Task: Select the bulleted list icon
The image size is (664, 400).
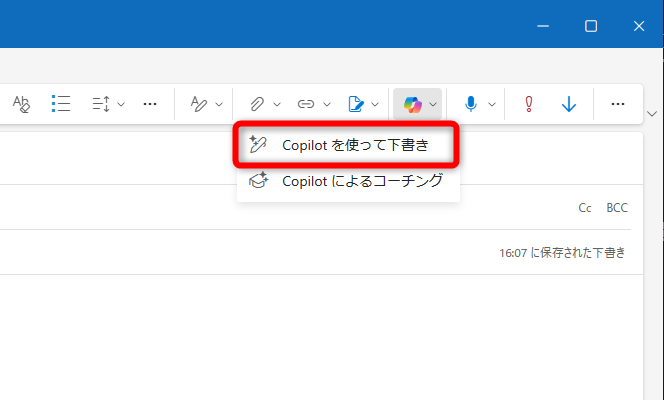Action: tap(61, 104)
